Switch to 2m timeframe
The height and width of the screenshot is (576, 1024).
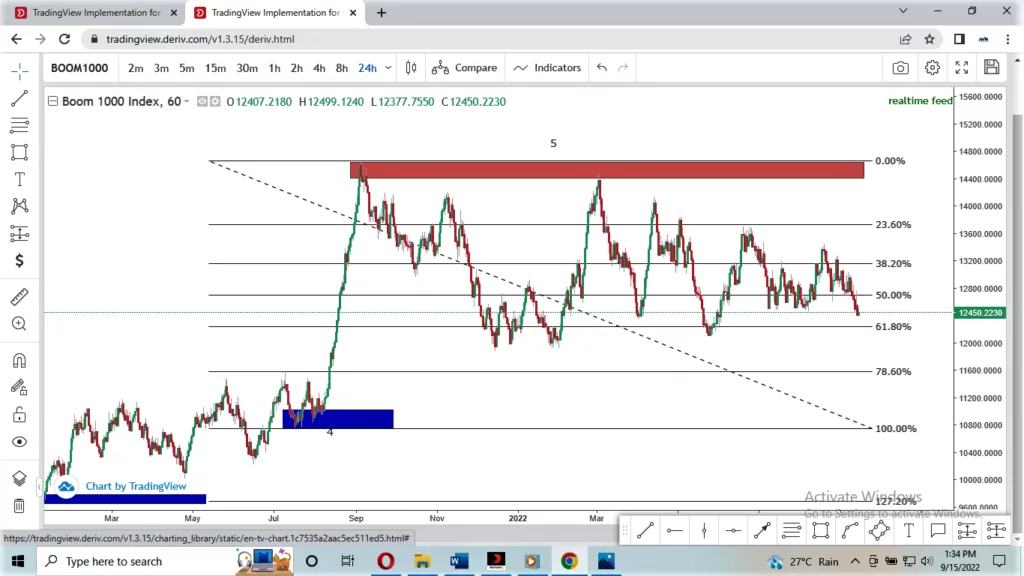[x=136, y=68]
